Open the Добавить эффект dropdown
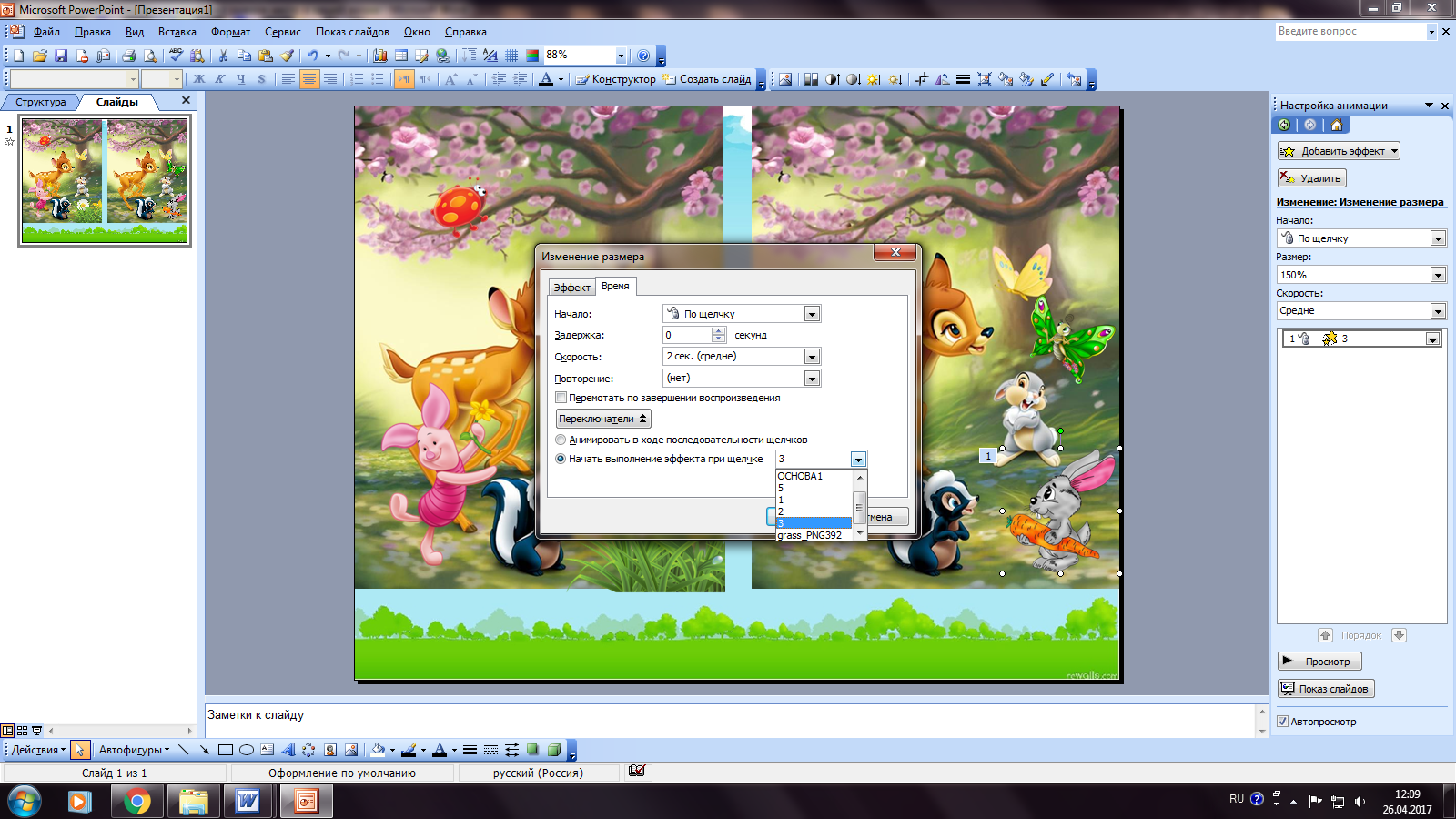 coord(1339,151)
